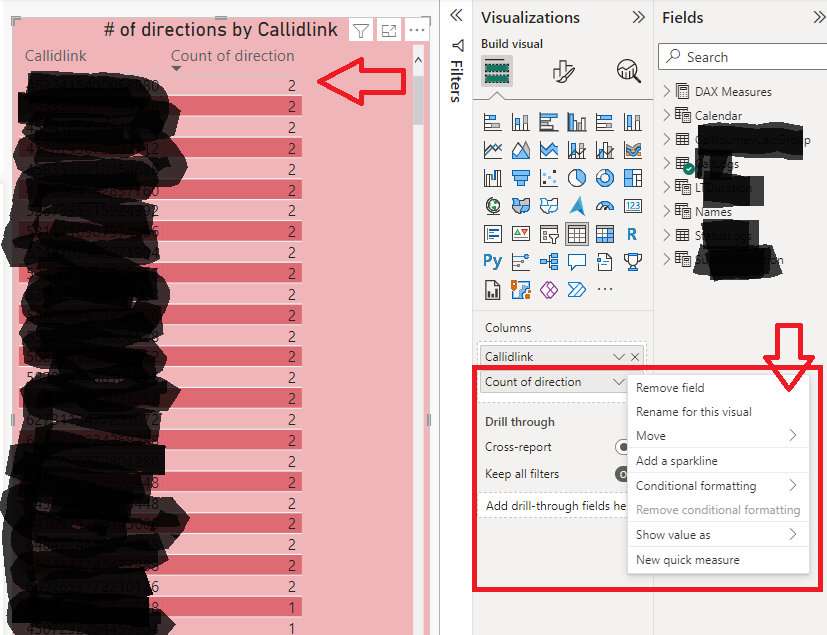Screen dimensions: 827x635
Task: Toggle the Cross-report drill through switch
Action: (x=621, y=447)
